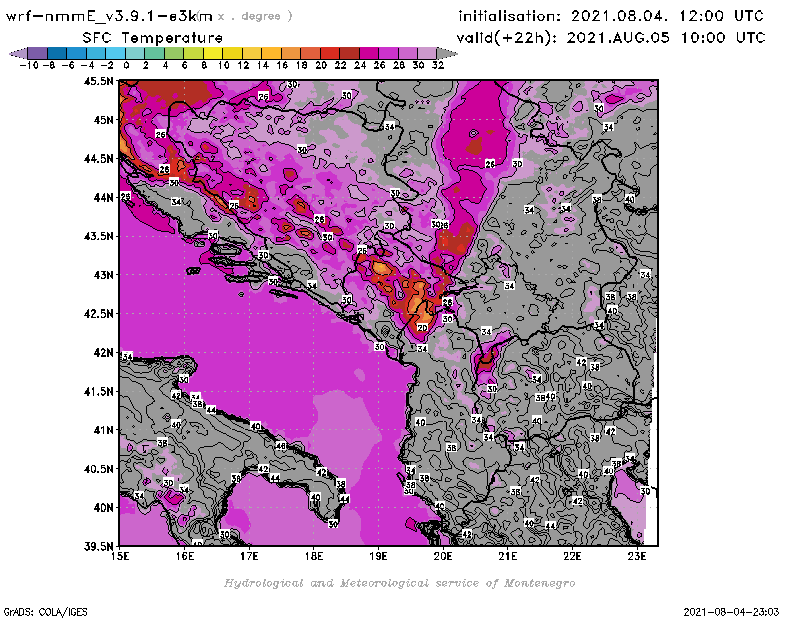Click the '41N' latitude label
This screenshot has height=618, width=800.
pos(103,430)
